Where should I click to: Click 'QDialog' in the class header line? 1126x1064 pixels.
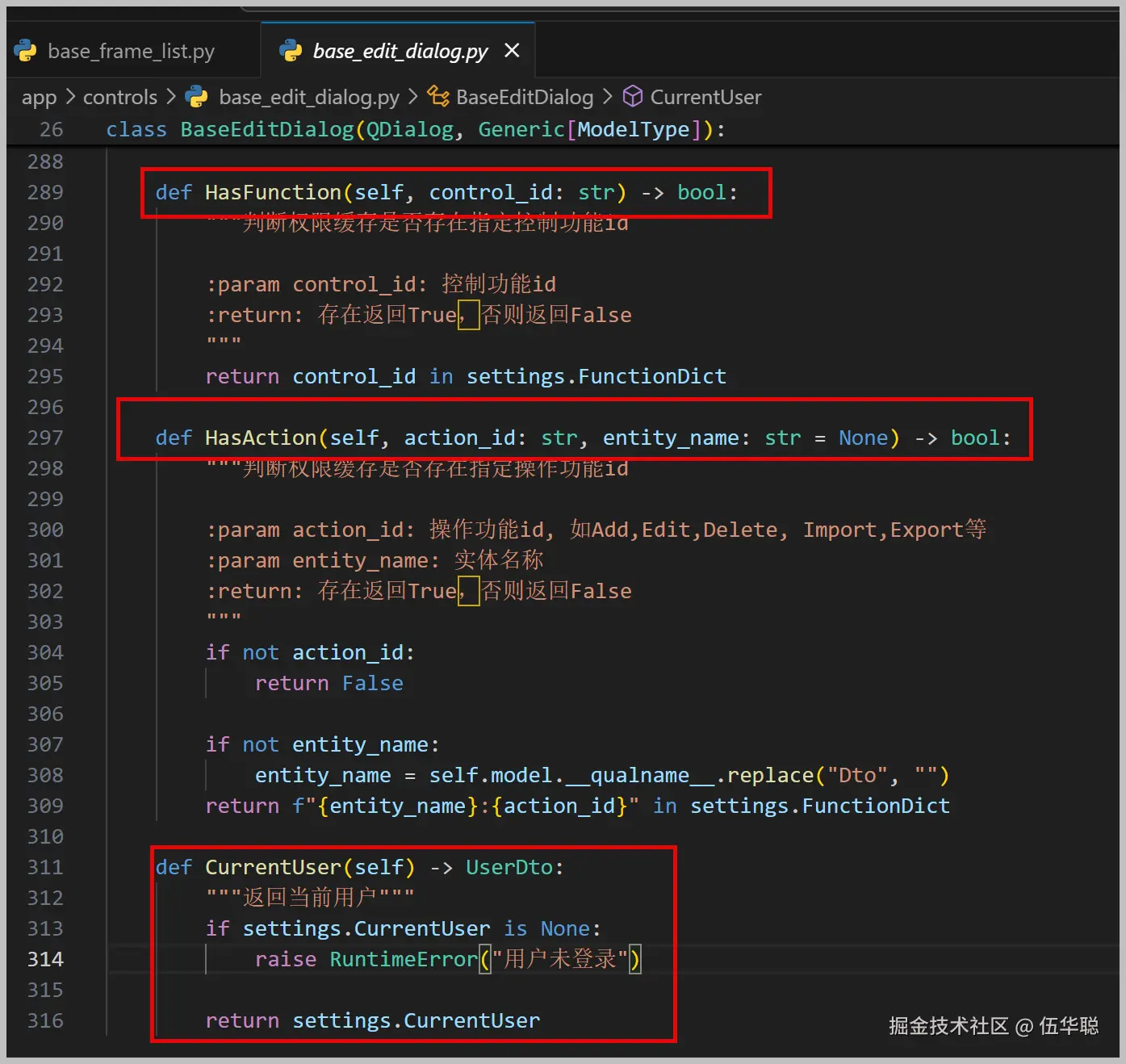tap(410, 129)
